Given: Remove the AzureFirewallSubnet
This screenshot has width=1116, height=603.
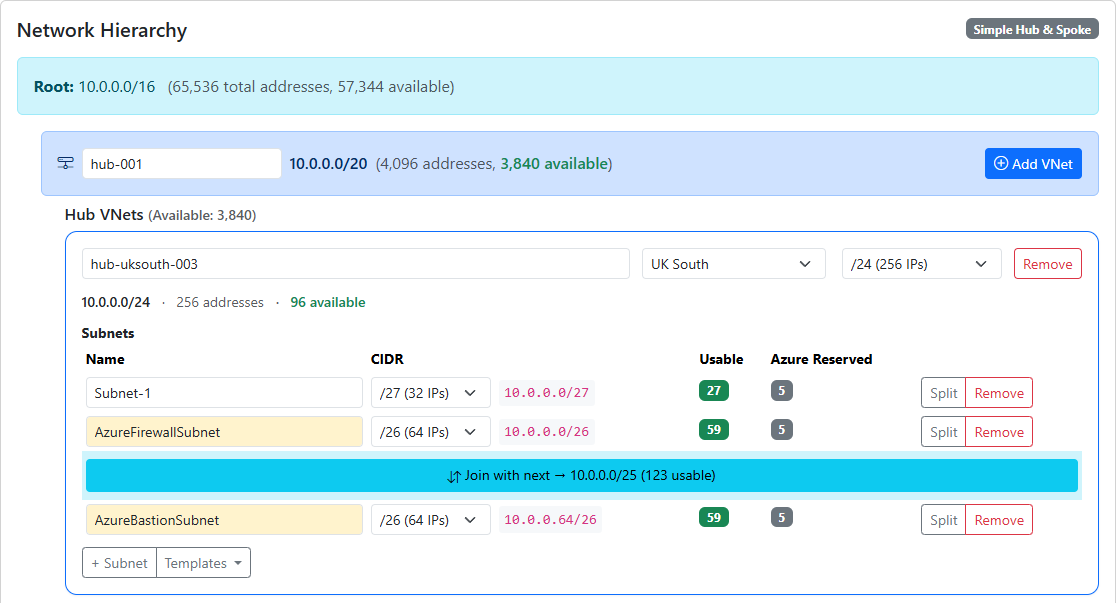Looking at the screenshot, I should tap(999, 431).
